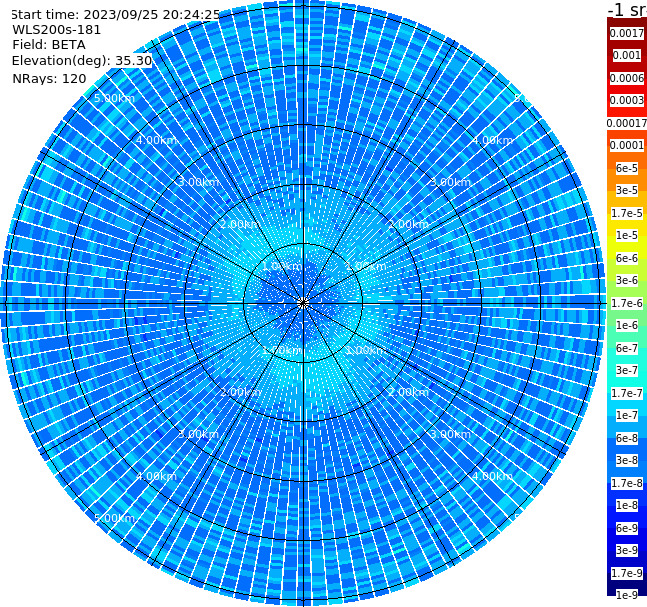
Task: Click the lower-left 3.00km range label
Action: coord(198,434)
